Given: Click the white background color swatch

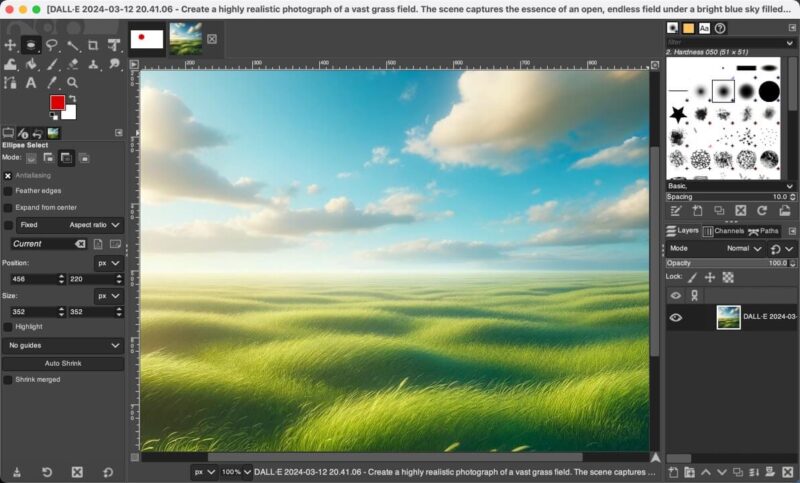Looking at the screenshot, I should pyautogui.click(x=71, y=113).
